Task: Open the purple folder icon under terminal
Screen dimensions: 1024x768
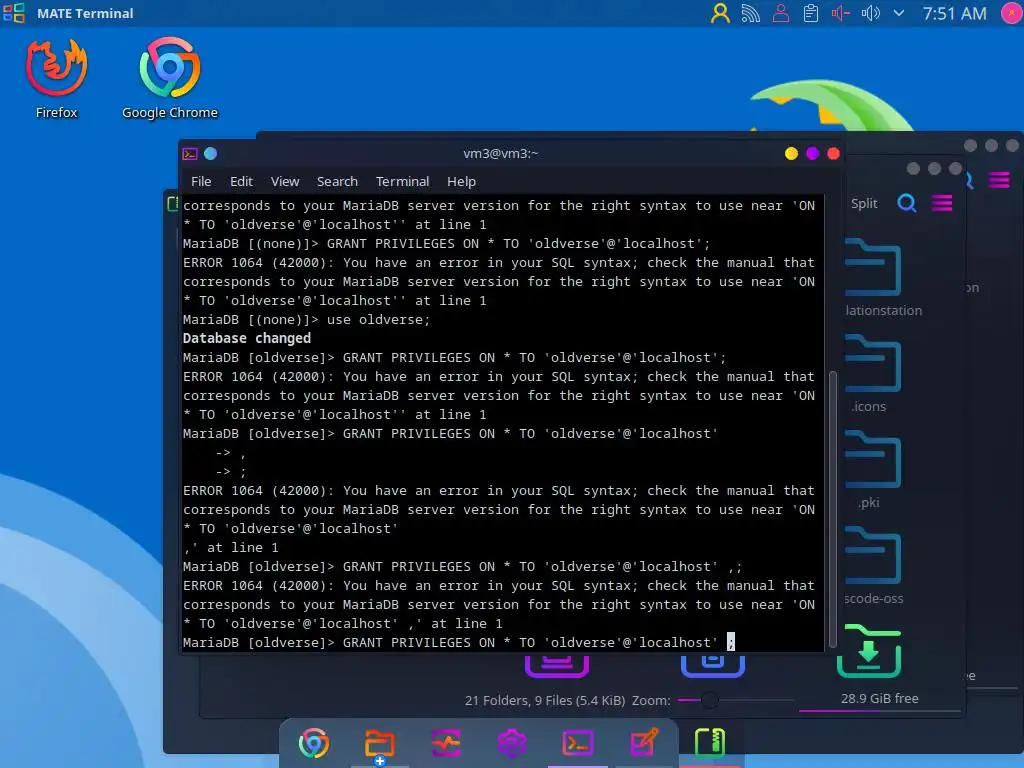Action: point(557,665)
